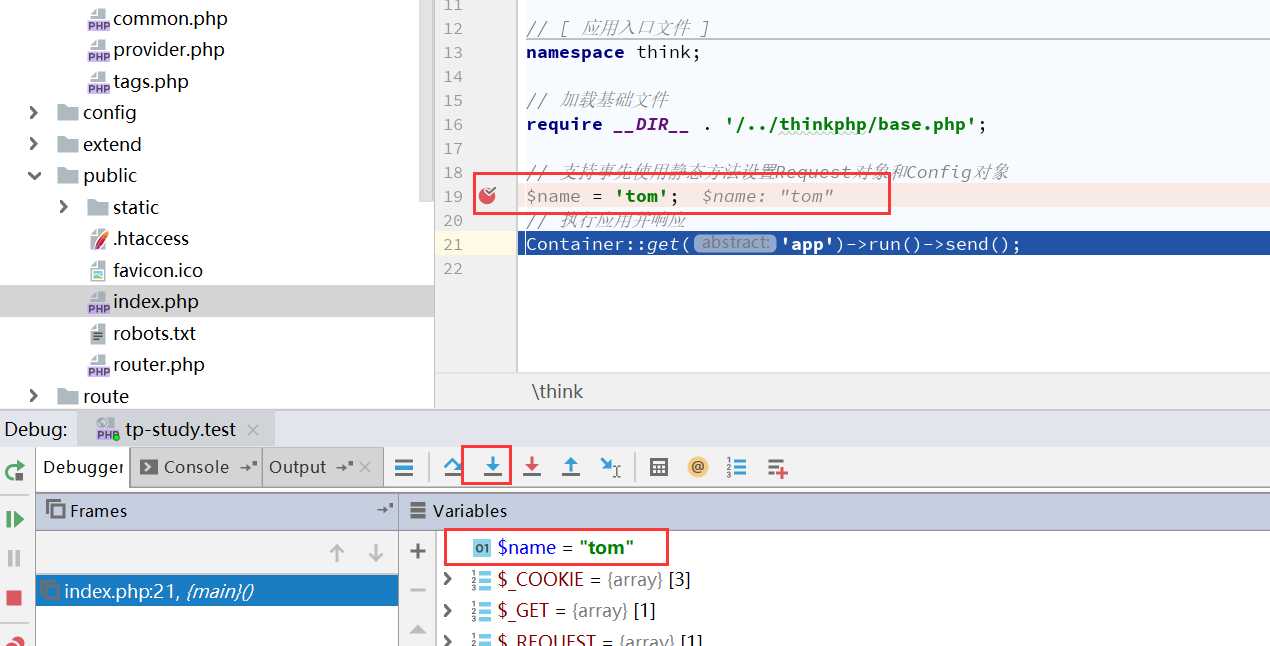This screenshot has width=1270, height=646.
Task: Expand the extend folder
Action: pos(34,144)
